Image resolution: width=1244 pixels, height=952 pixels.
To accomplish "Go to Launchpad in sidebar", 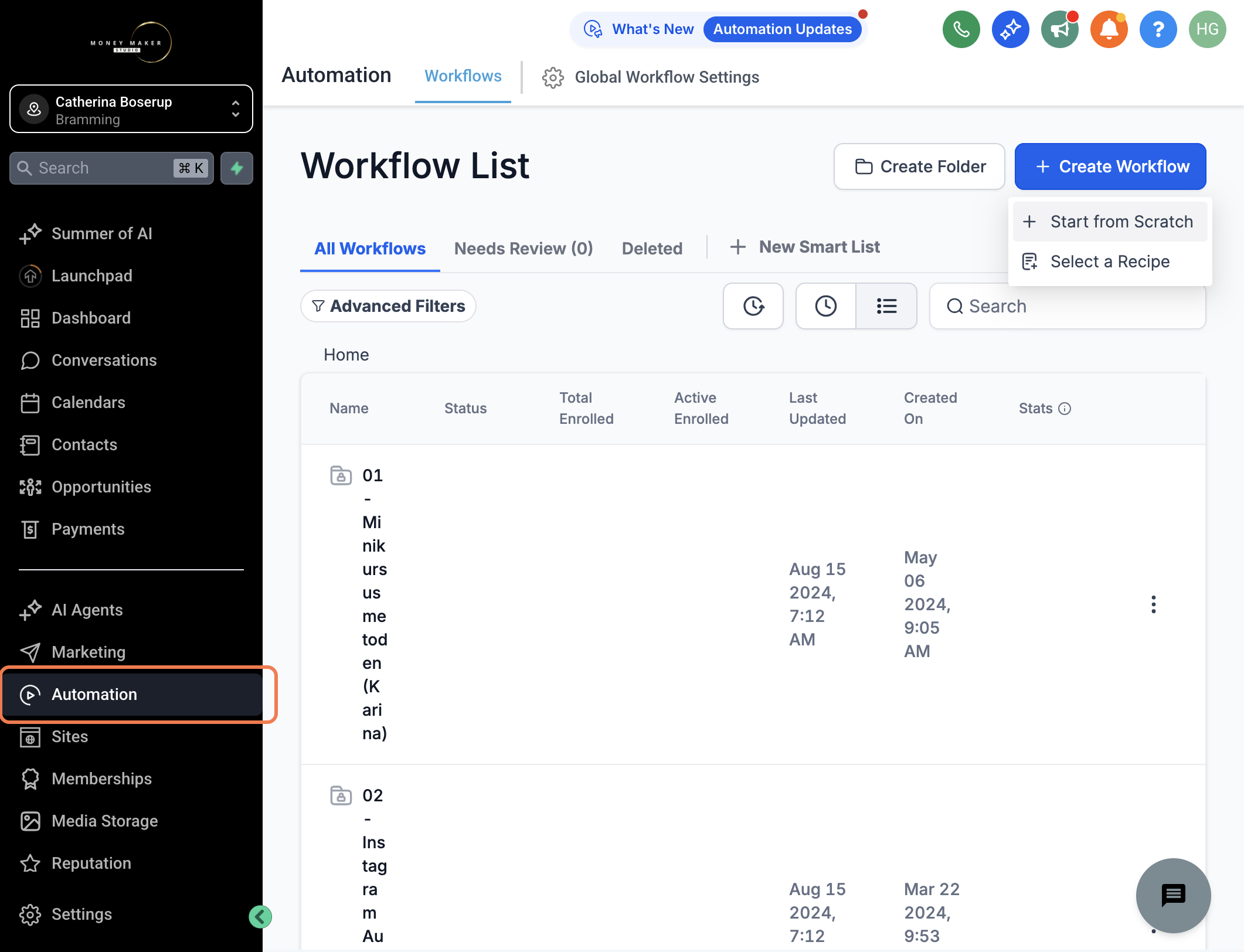I will click(x=131, y=276).
